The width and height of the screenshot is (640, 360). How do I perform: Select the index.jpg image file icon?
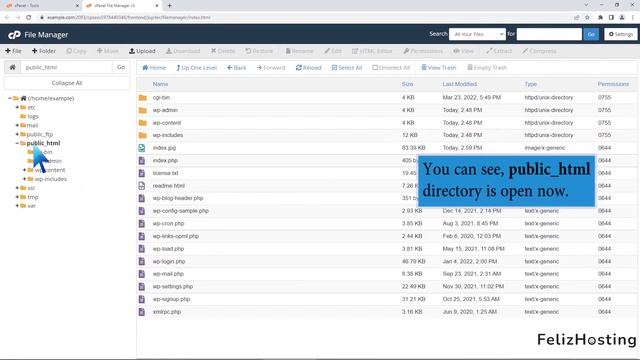[142, 148]
